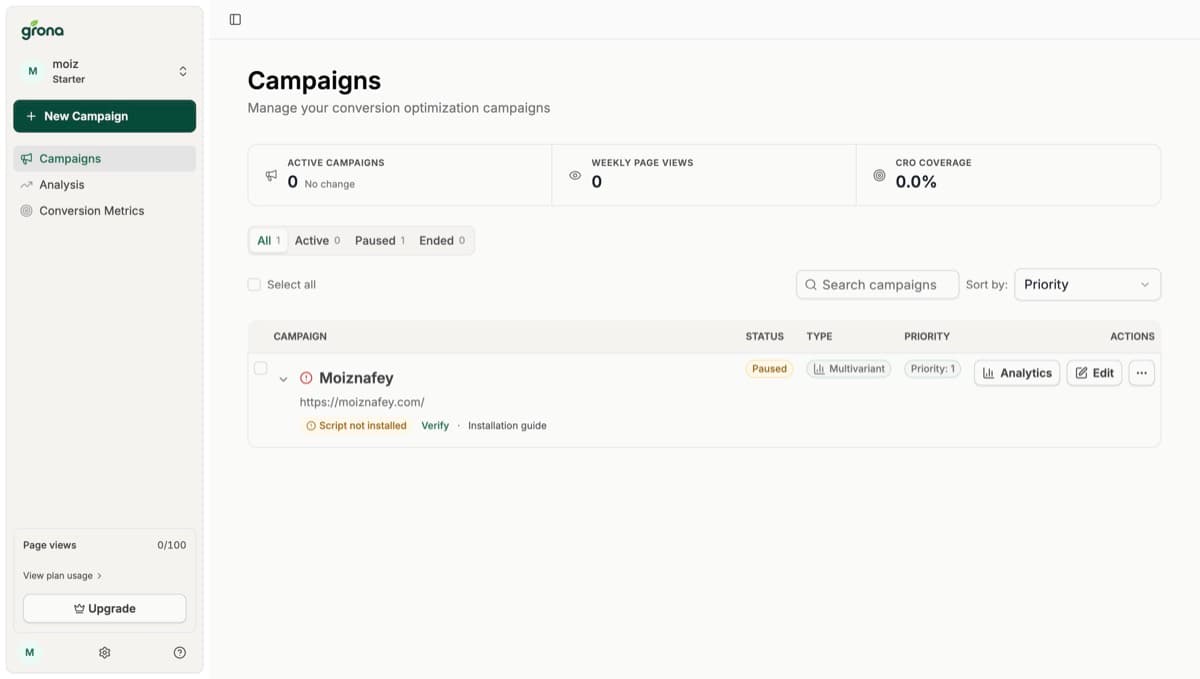Click the Priority: 1 badge

[x=932, y=369]
